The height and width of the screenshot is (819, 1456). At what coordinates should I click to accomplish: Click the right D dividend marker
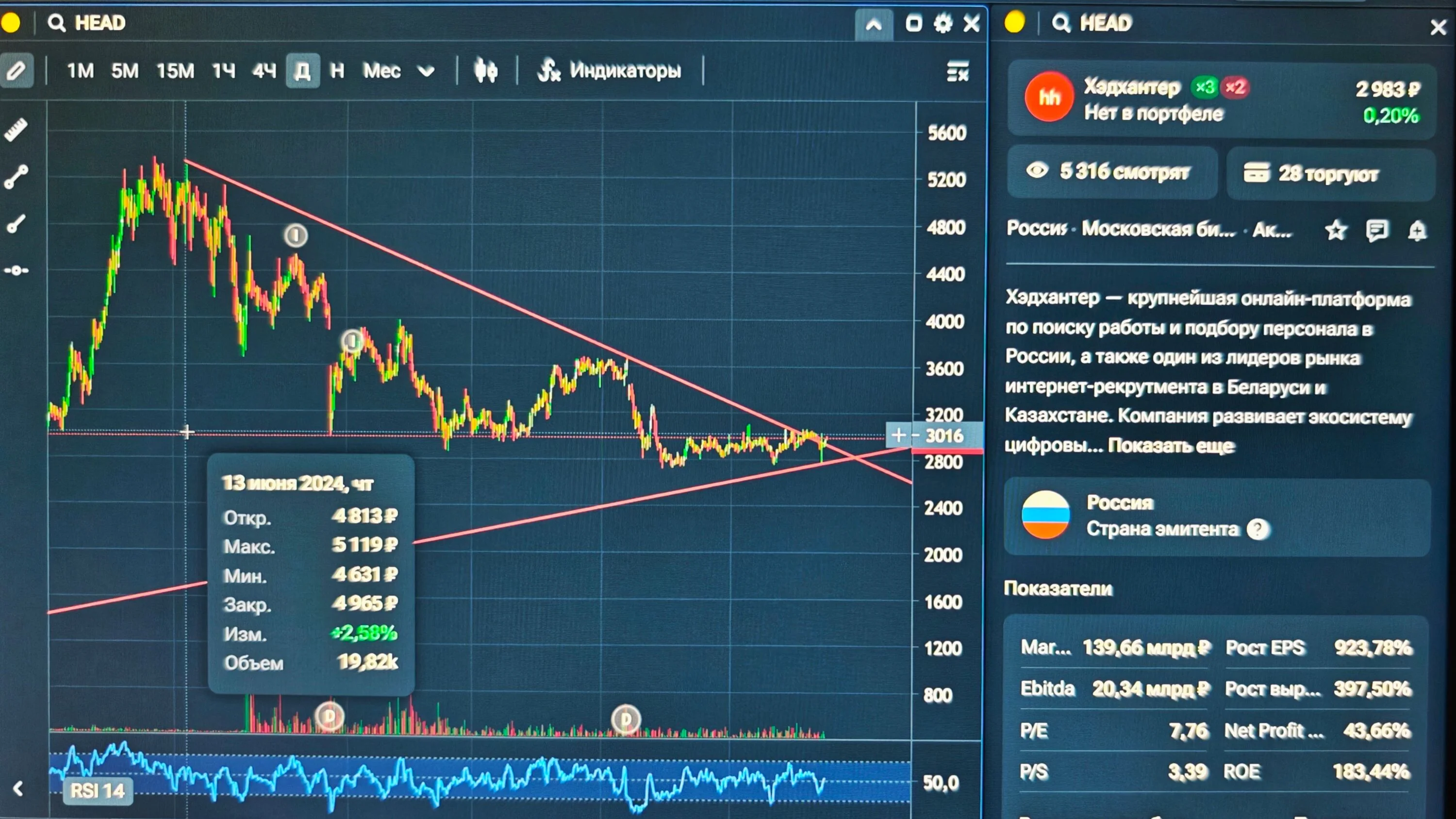tap(626, 719)
